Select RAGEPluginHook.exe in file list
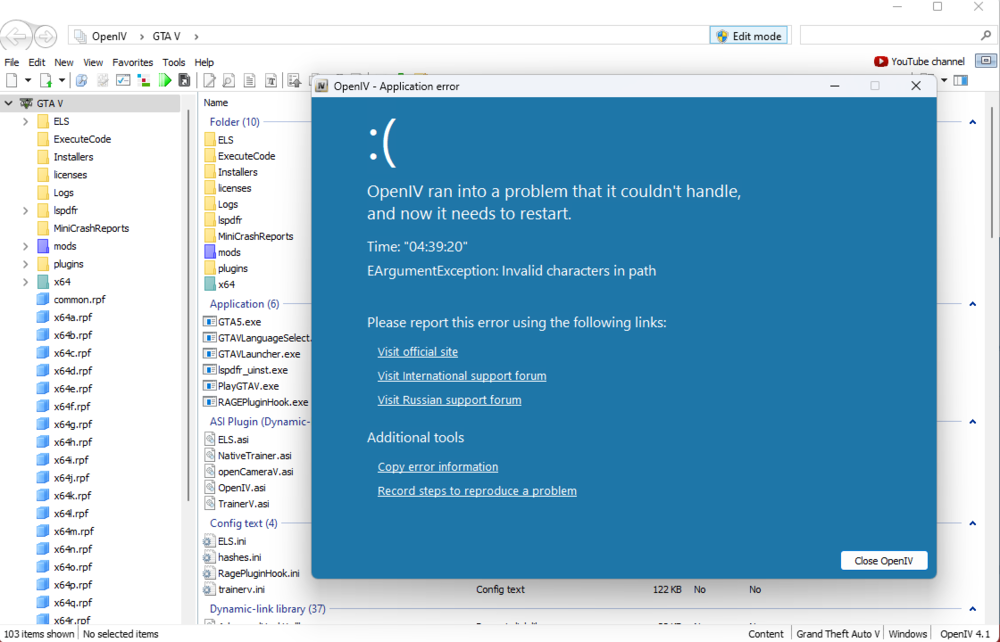Image resolution: width=1000 pixels, height=642 pixels. [x=255, y=402]
